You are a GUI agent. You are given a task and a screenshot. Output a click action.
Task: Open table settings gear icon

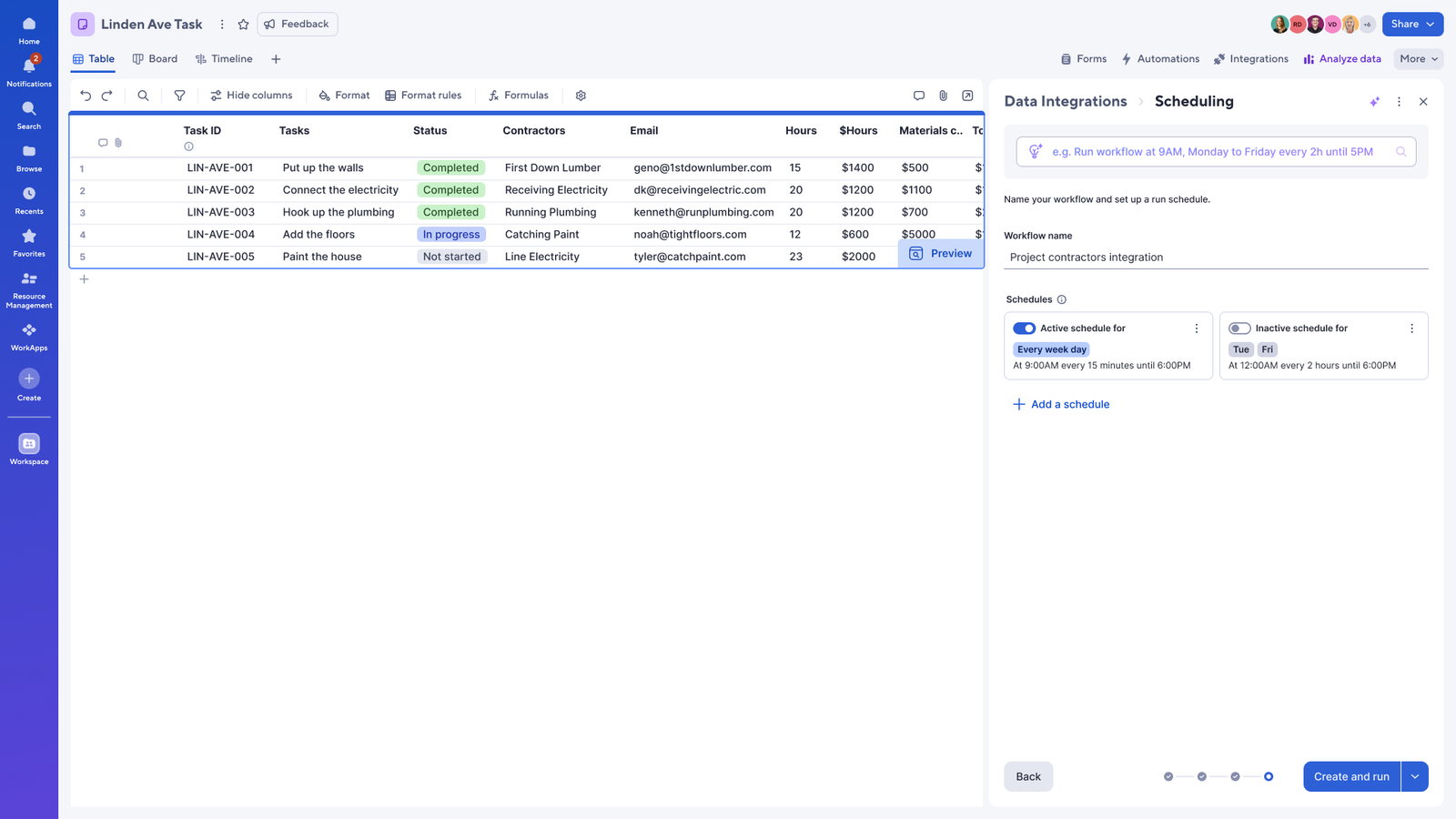(x=581, y=96)
